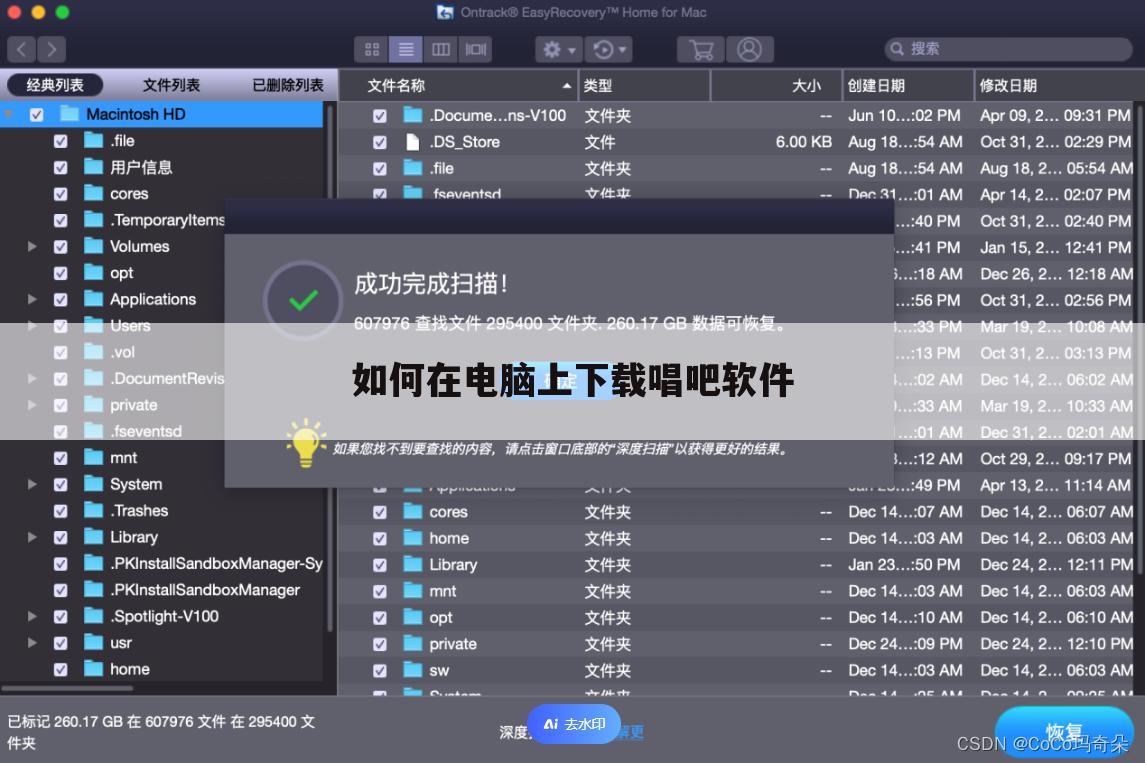Click the home folder icon in file list
The height and width of the screenshot is (763, 1145).
click(x=413, y=538)
